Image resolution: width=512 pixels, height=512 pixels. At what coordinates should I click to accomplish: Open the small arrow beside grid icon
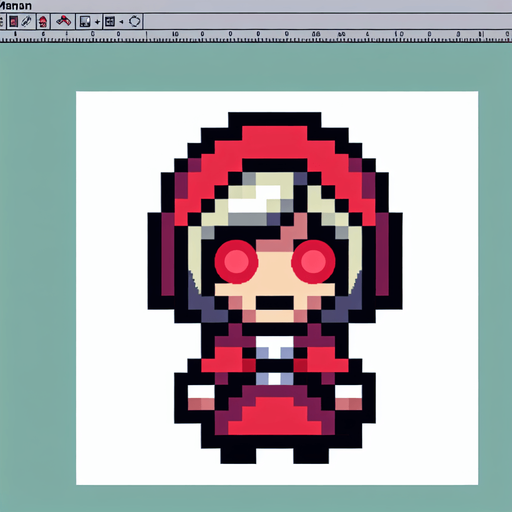click(122, 22)
